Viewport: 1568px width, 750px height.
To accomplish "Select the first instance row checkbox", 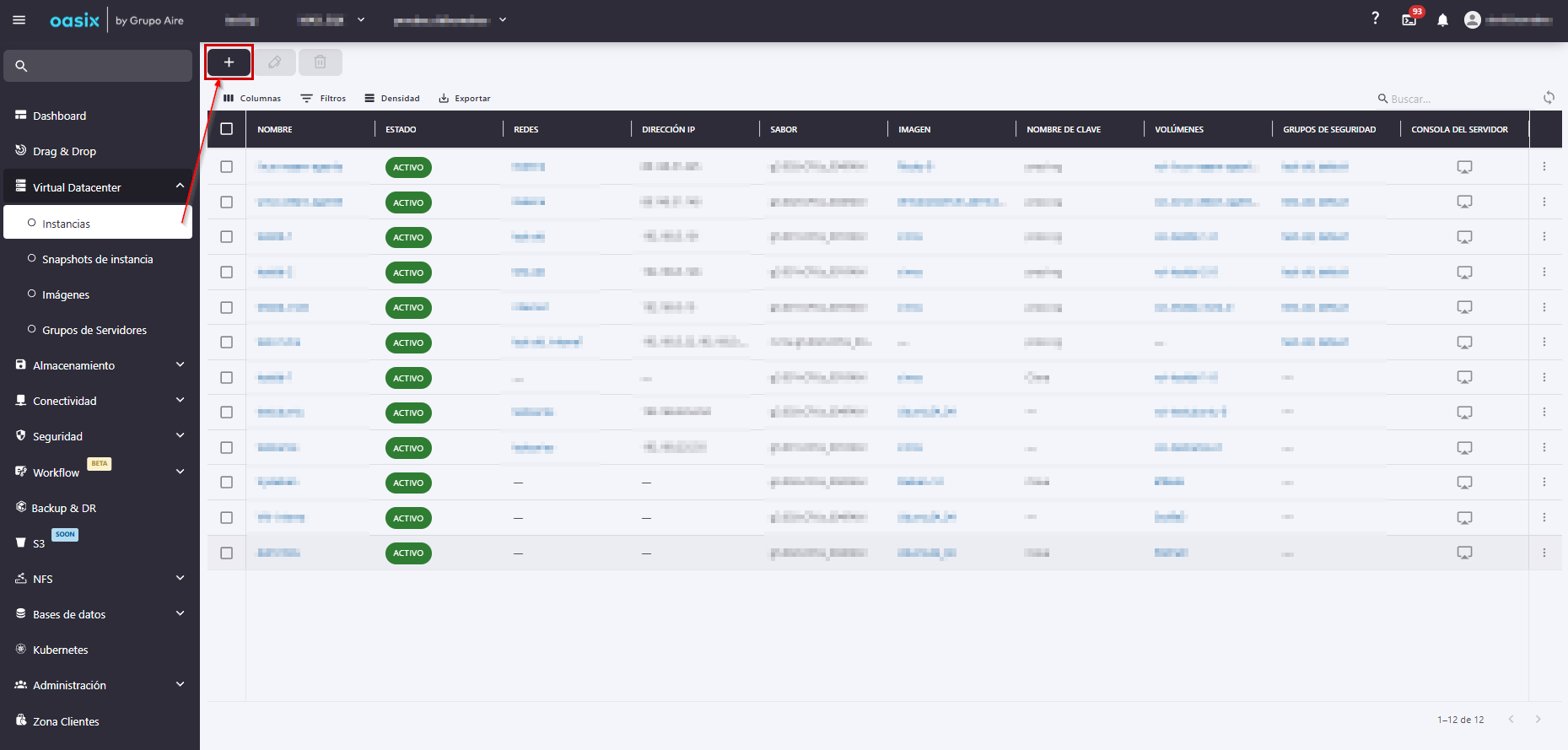I will click(226, 167).
